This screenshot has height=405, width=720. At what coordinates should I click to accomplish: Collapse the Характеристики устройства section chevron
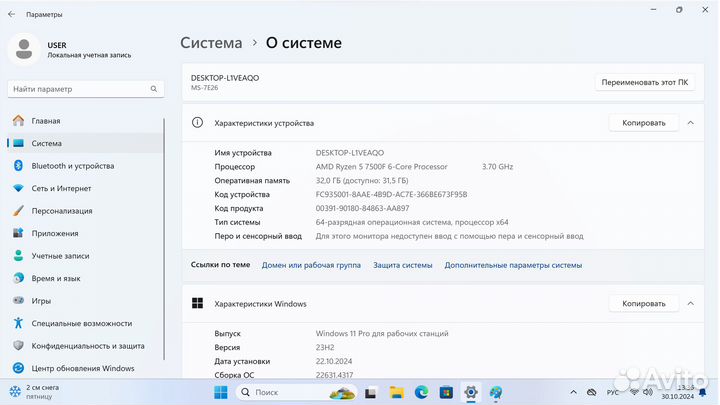[x=690, y=123]
